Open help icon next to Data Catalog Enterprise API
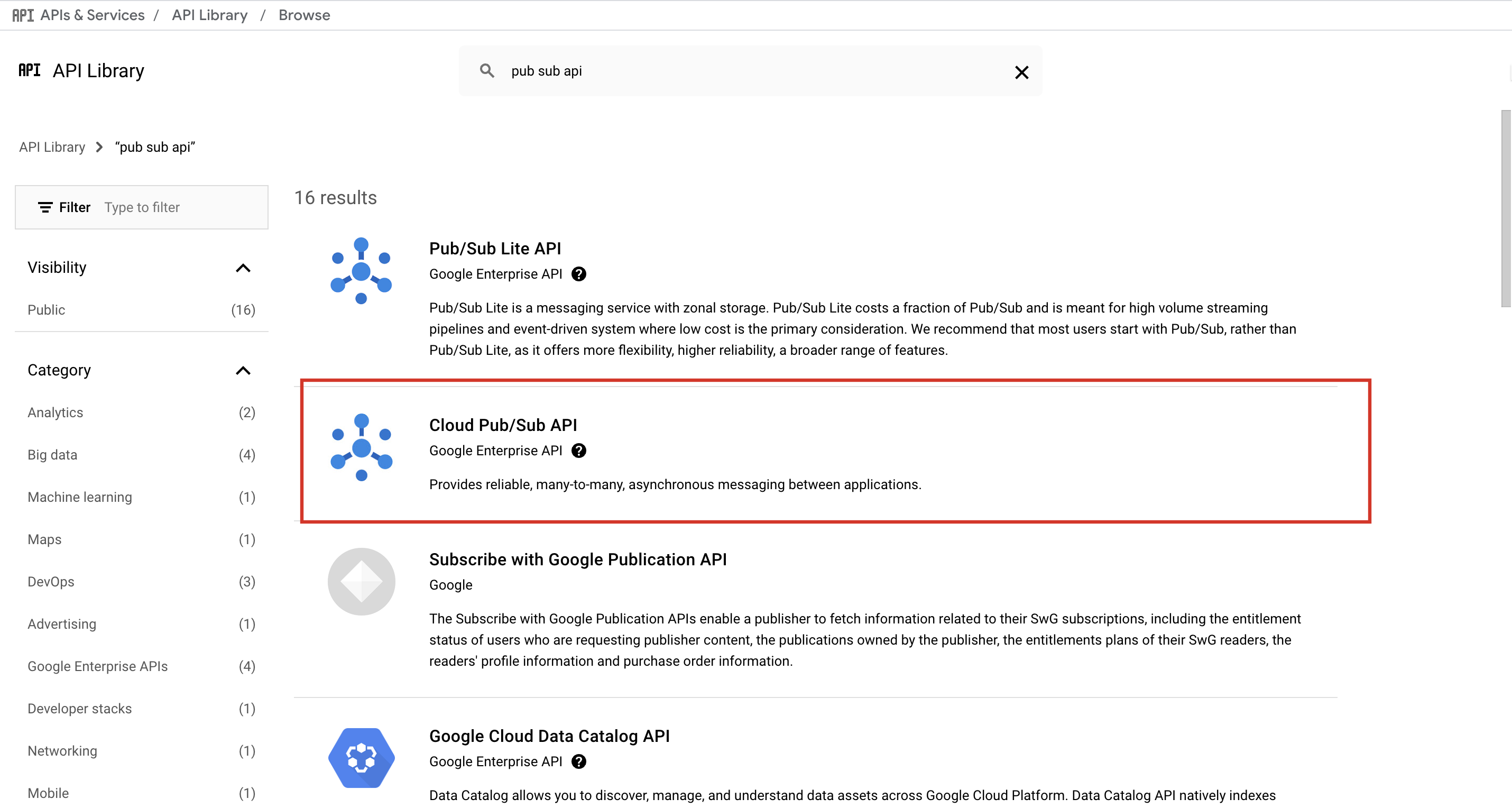 pos(579,761)
